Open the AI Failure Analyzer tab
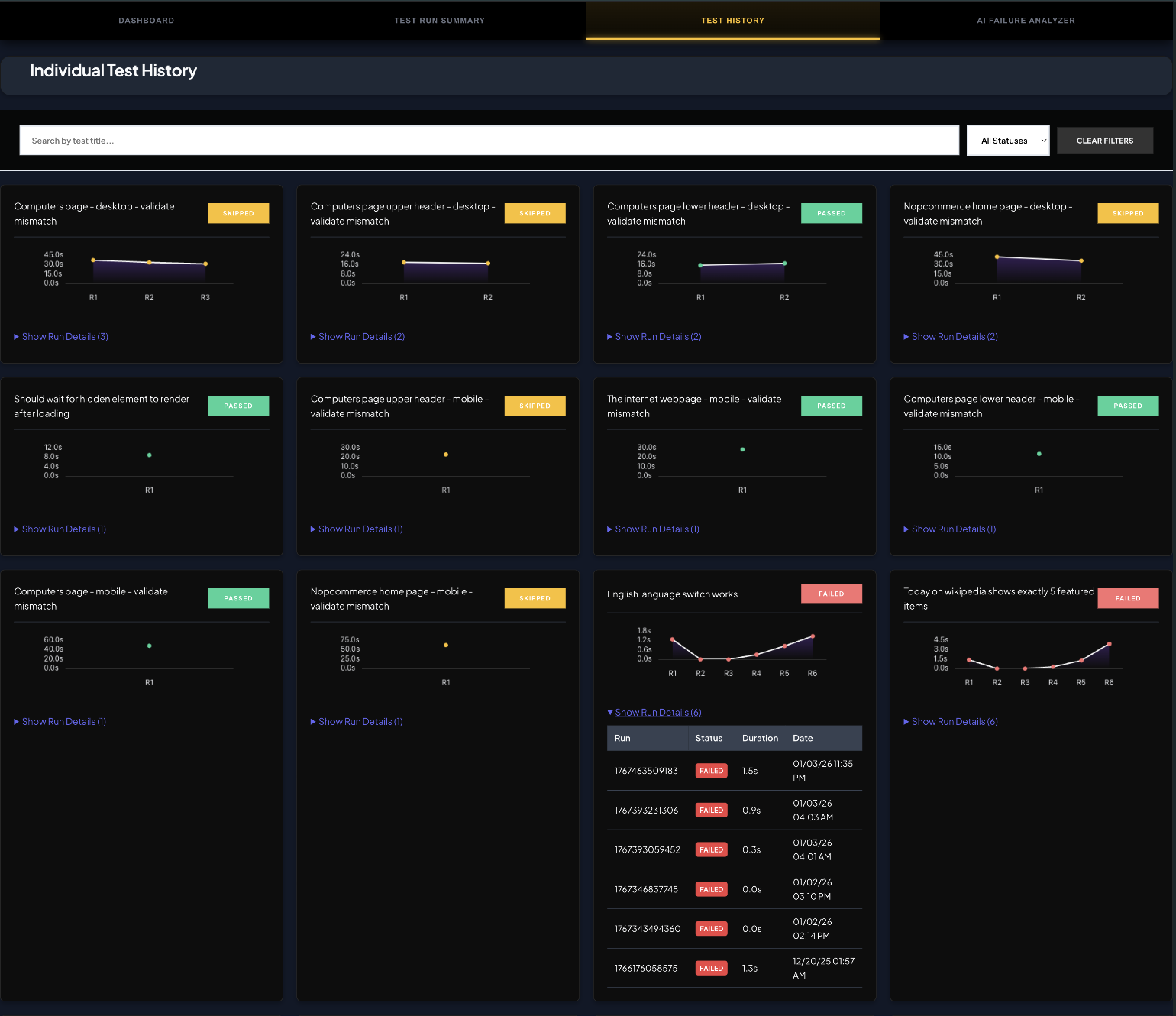 (x=1026, y=21)
